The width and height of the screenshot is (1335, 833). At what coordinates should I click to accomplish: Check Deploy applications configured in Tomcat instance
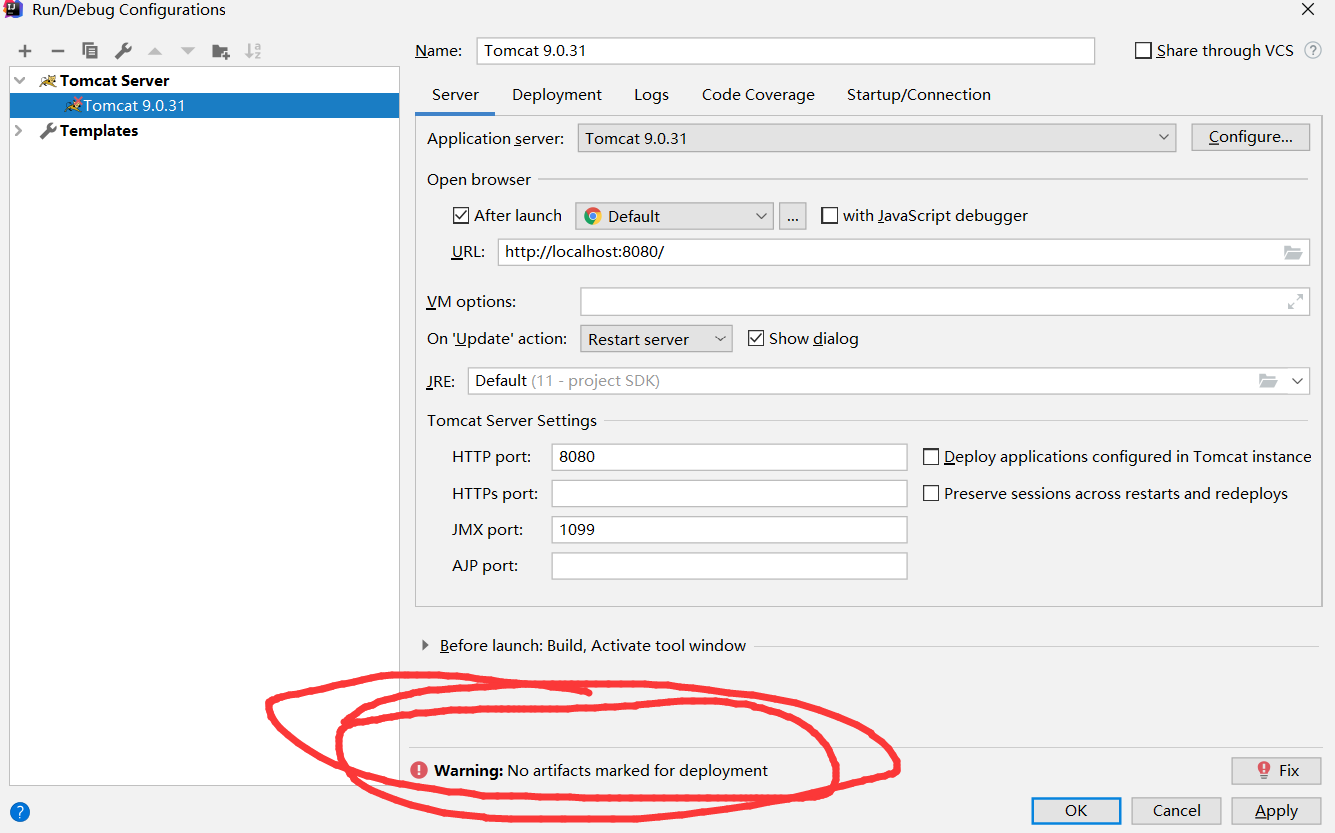pos(931,456)
